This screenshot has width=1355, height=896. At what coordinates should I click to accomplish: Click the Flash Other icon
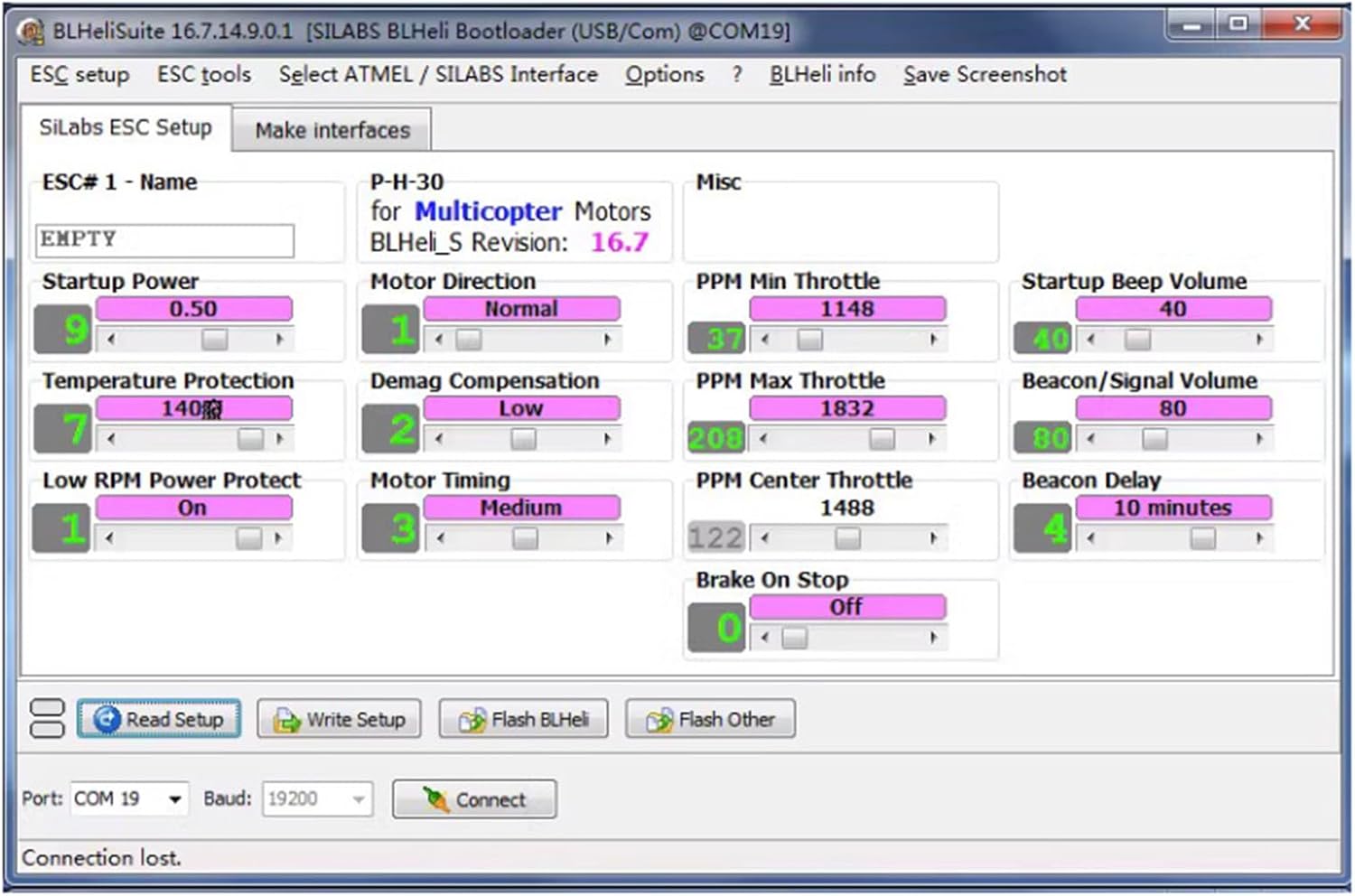tap(659, 720)
